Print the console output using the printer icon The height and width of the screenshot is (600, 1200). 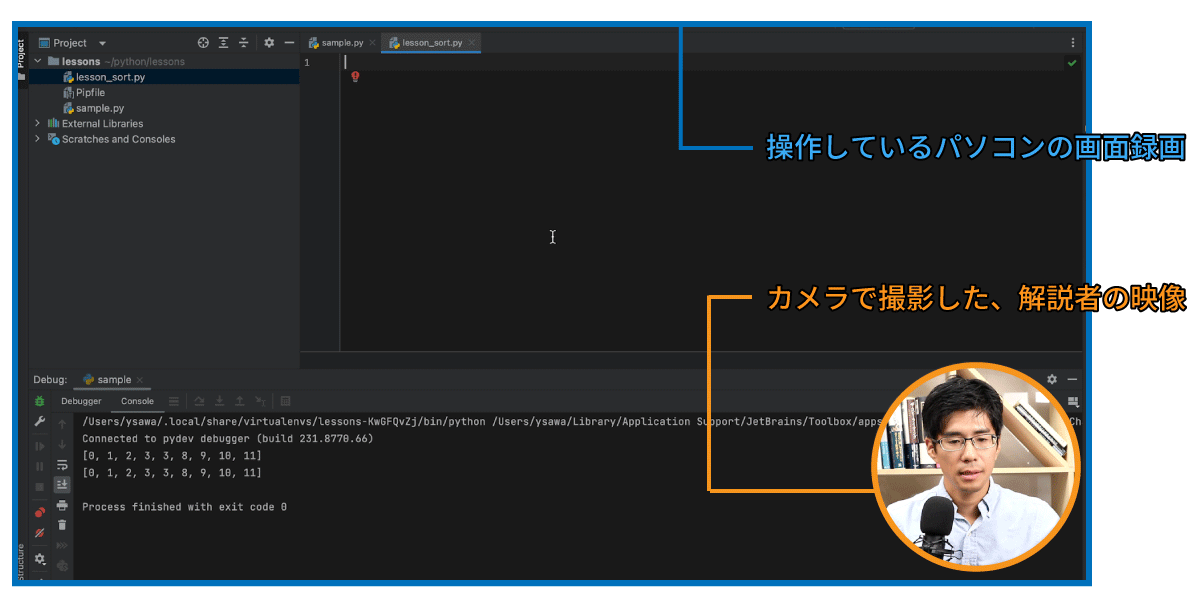(x=62, y=505)
